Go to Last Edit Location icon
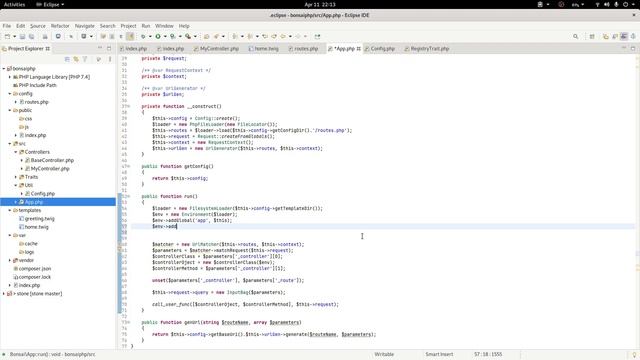 265,36
